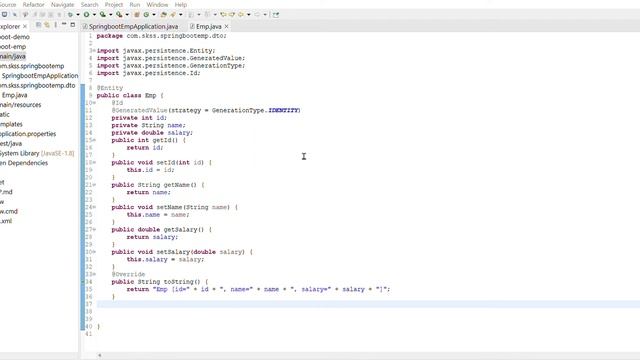
Task: Click the New Java Package icon
Action: (137, 15)
